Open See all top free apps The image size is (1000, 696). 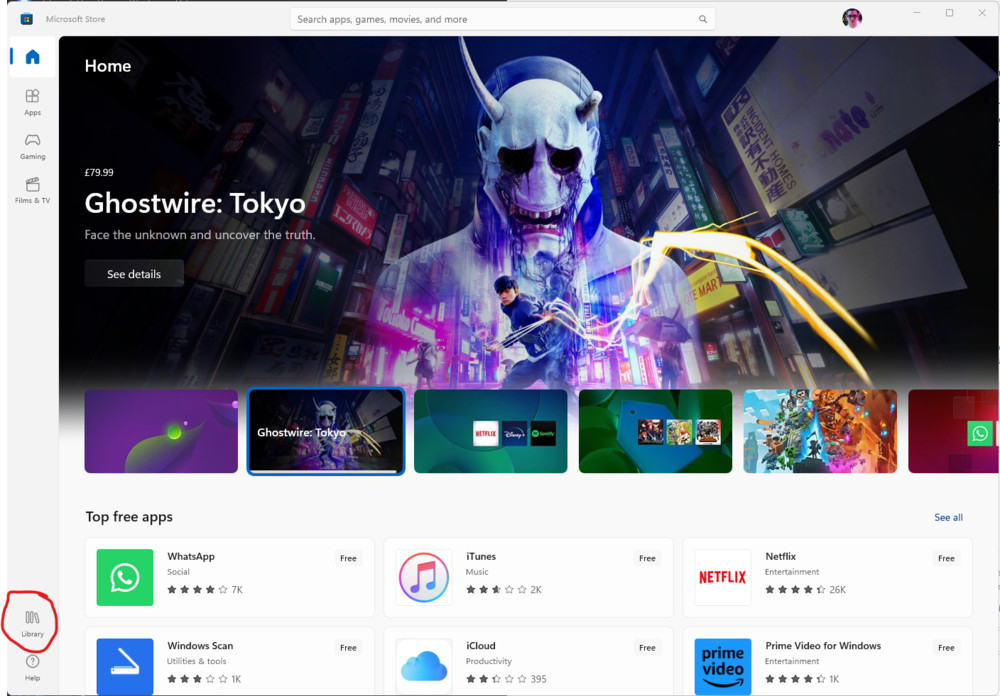pyautogui.click(x=948, y=517)
